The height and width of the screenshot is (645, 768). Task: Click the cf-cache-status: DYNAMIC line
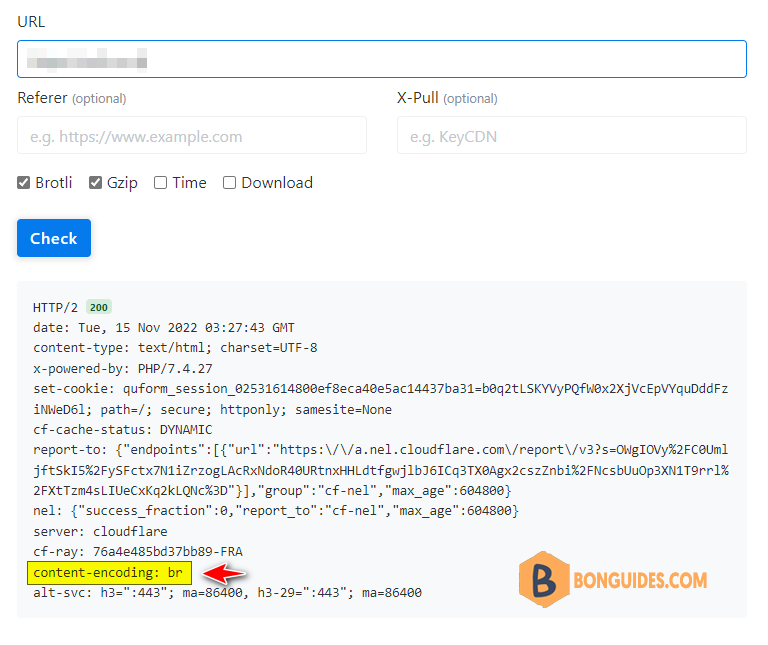pos(122,430)
